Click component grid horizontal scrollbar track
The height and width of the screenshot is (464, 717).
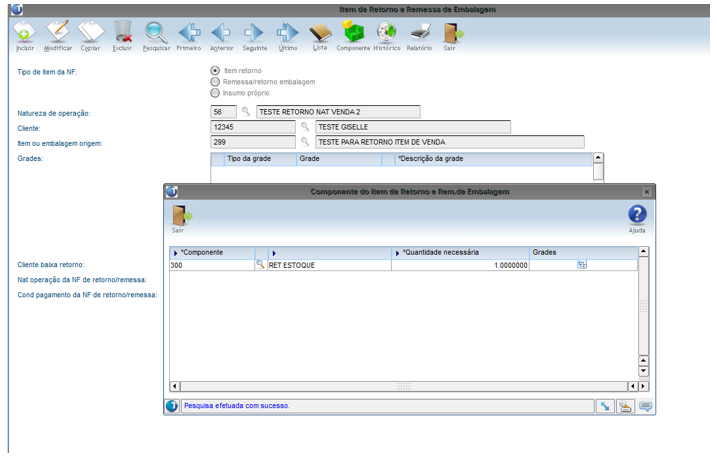click(x=404, y=386)
